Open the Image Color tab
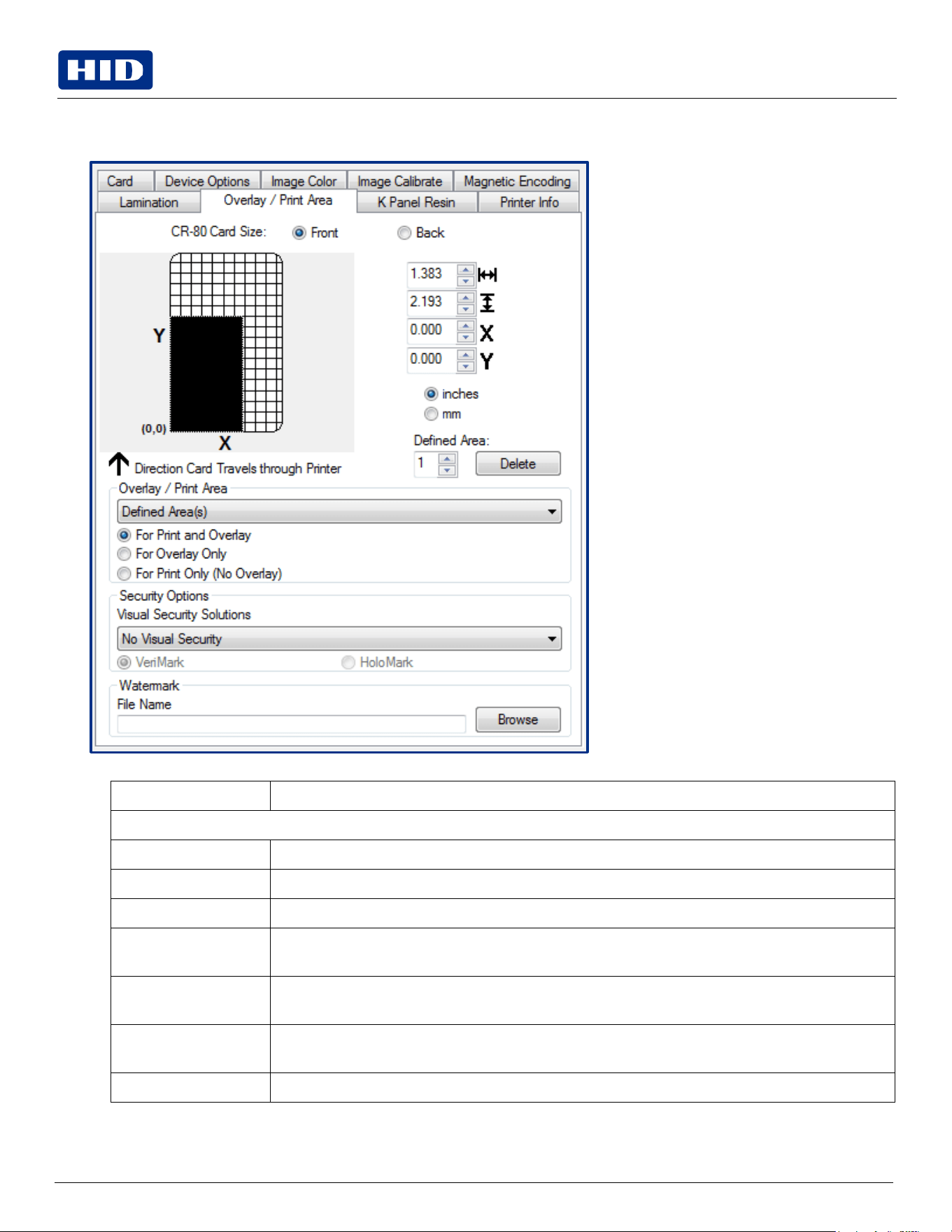 (304, 181)
